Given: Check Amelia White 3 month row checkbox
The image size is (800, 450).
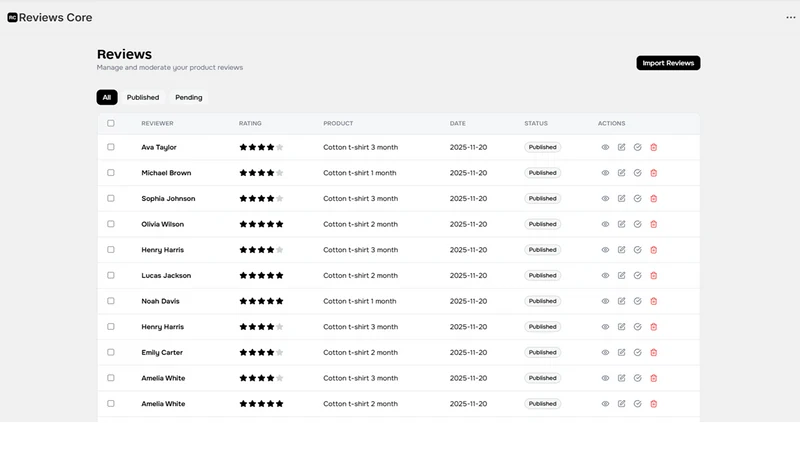Looking at the screenshot, I should pyautogui.click(x=111, y=378).
